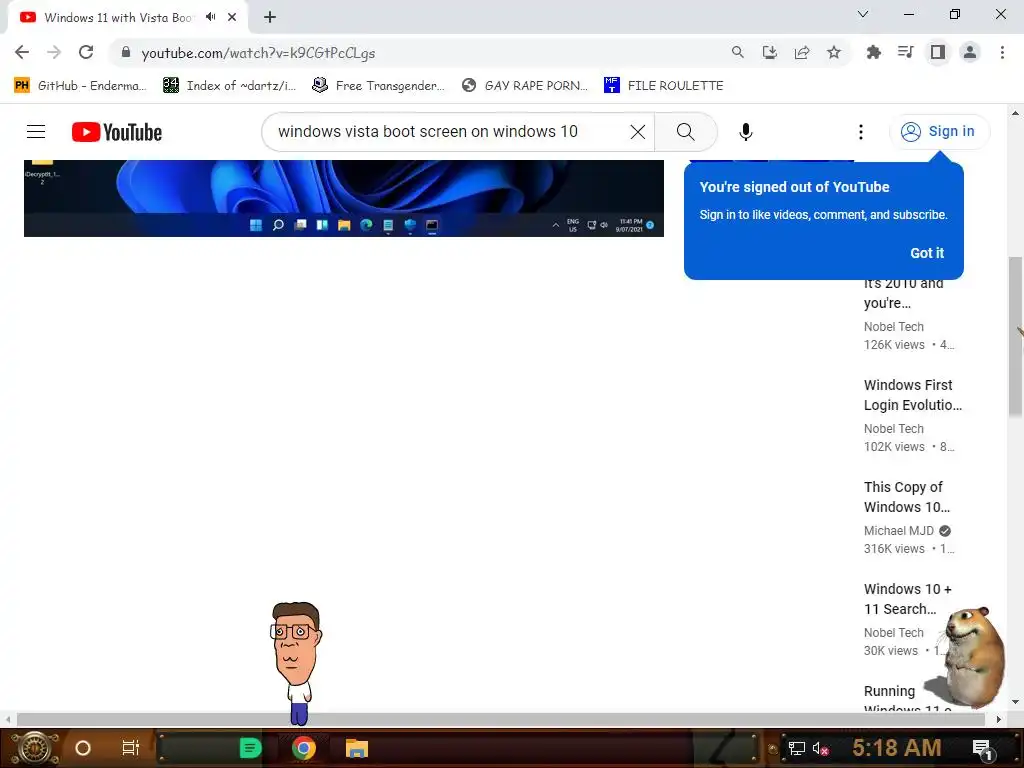This screenshot has width=1024, height=768.
Task: Install app icon in address bar
Action: (770, 52)
